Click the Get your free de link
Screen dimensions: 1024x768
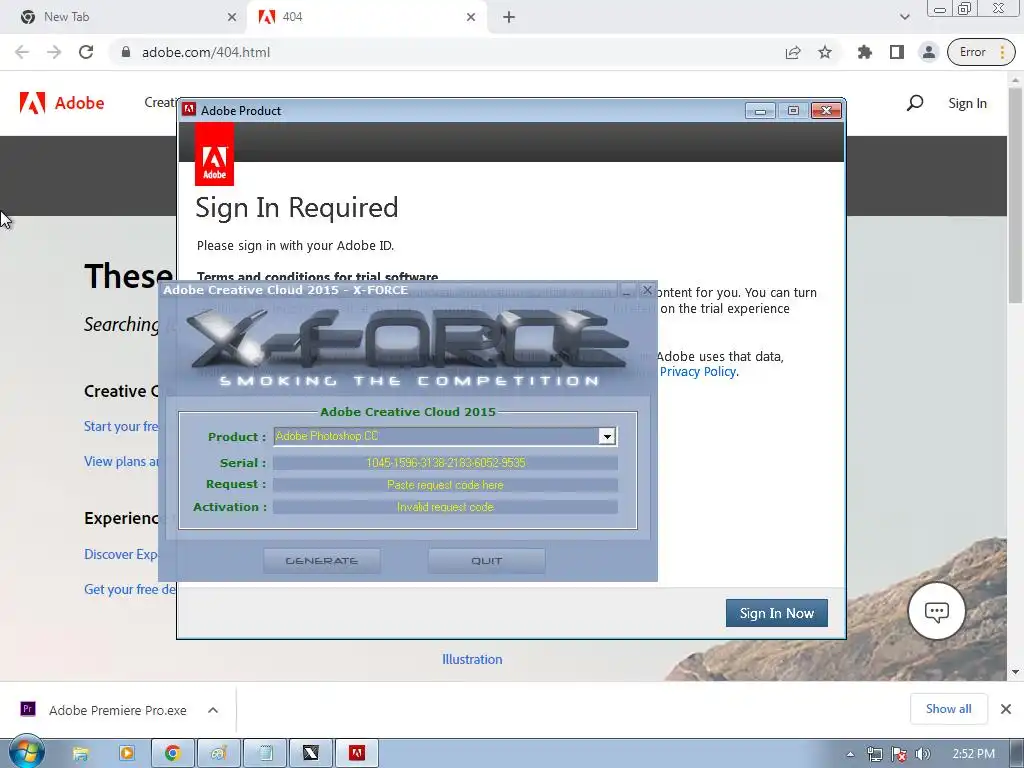point(129,590)
